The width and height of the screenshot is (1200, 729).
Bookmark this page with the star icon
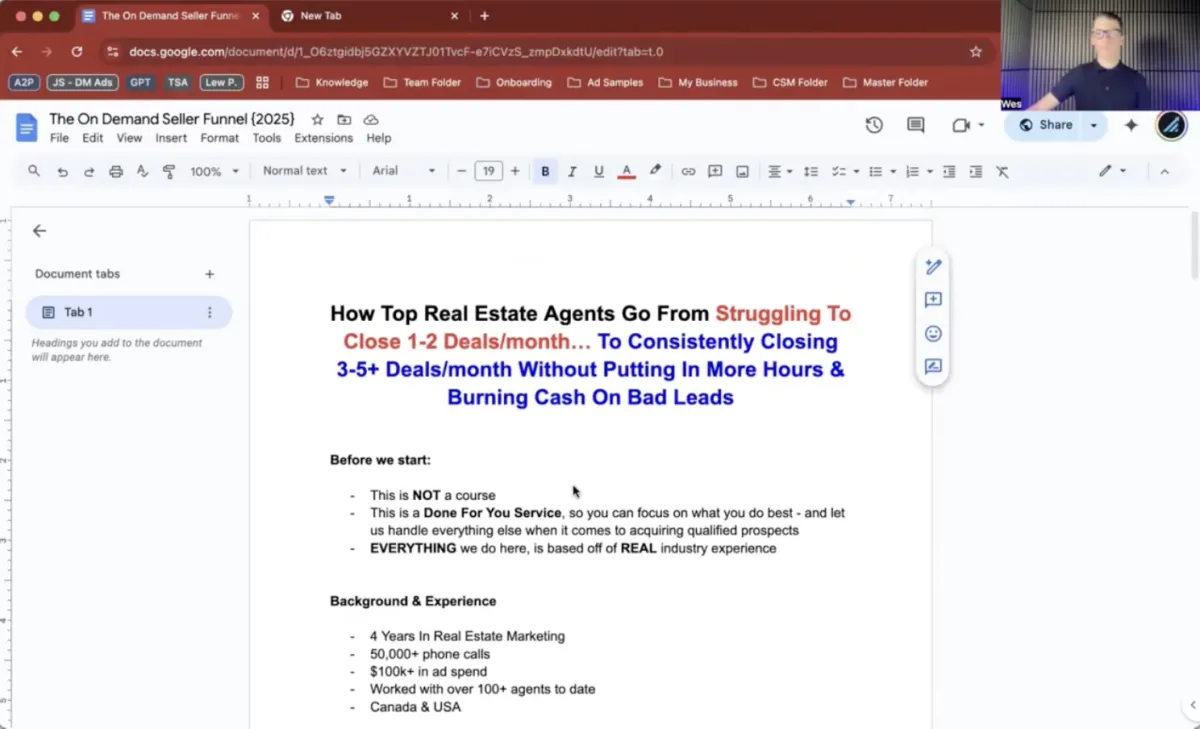976,52
